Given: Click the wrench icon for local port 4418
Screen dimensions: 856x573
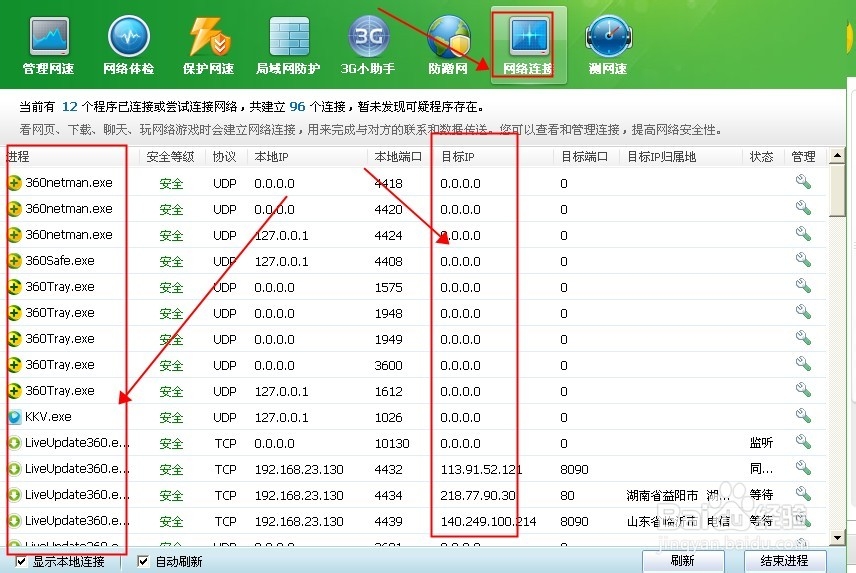Looking at the screenshot, I should [x=803, y=182].
